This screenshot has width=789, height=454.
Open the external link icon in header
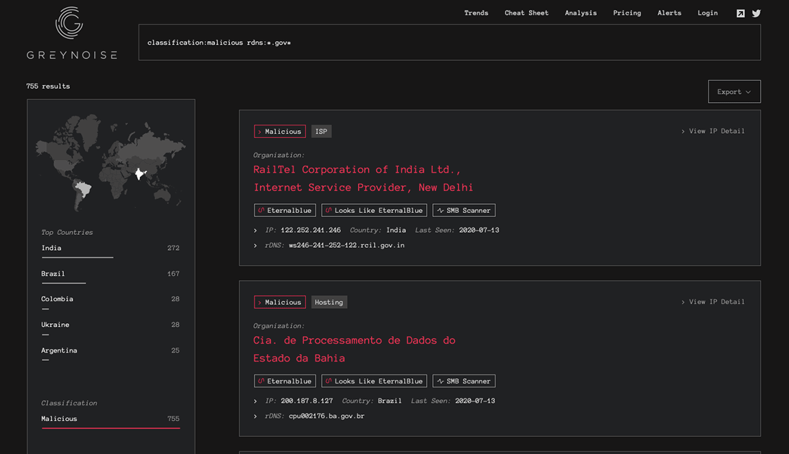(x=740, y=14)
